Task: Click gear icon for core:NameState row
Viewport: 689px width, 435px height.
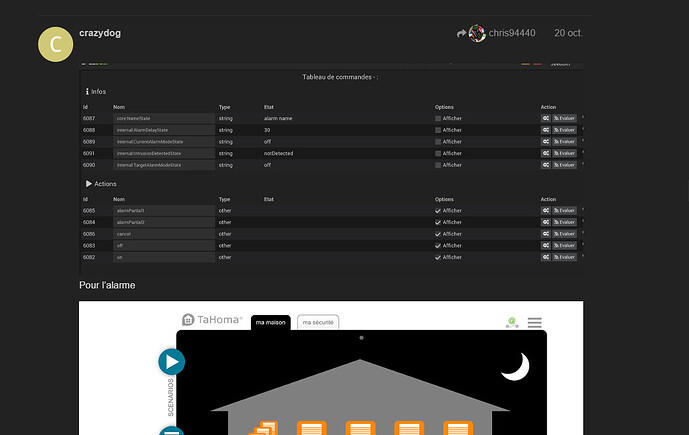Action: coord(545,118)
